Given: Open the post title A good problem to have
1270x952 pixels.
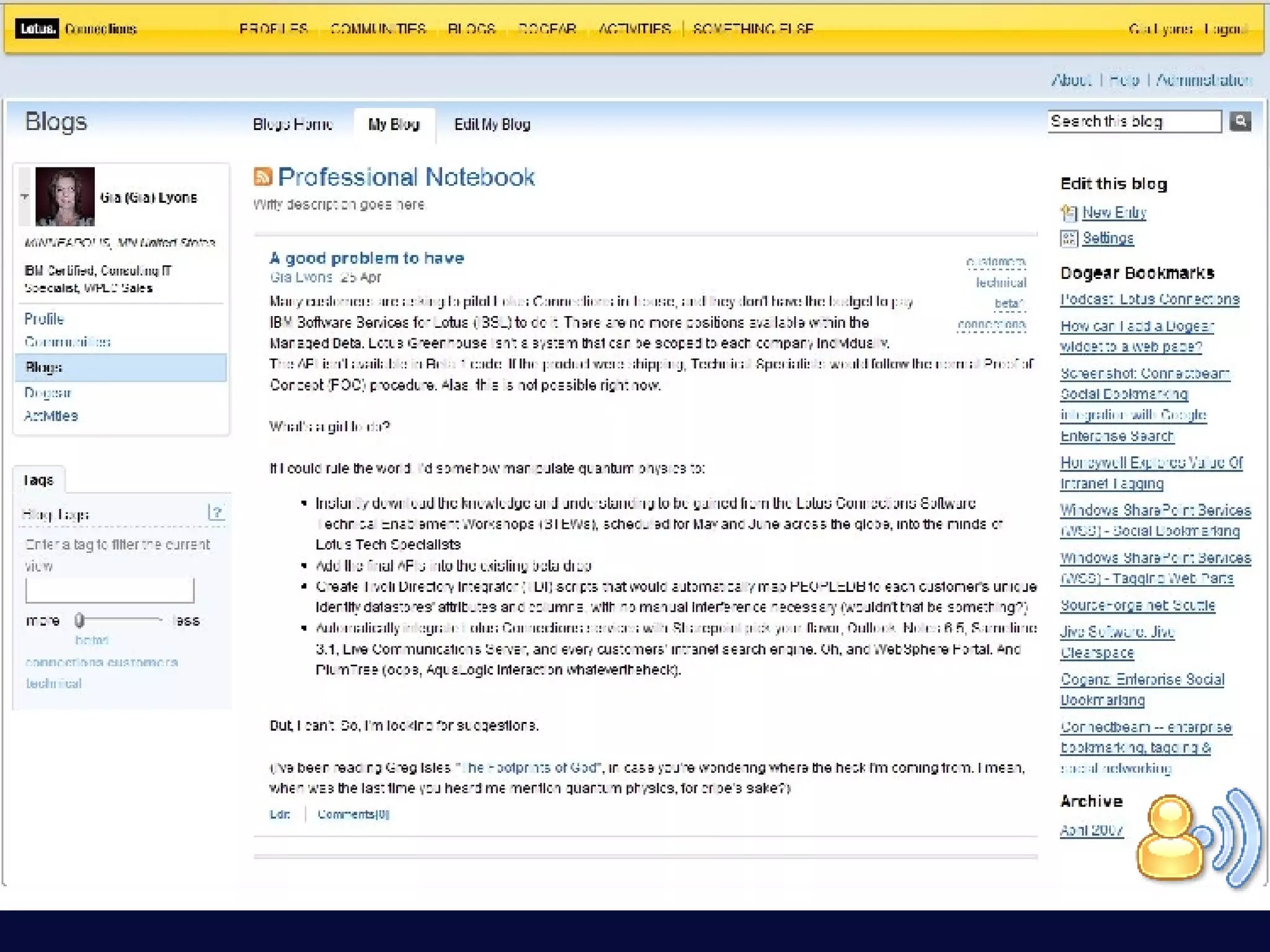Looking at the screenshot, I should tap(366, 258).
